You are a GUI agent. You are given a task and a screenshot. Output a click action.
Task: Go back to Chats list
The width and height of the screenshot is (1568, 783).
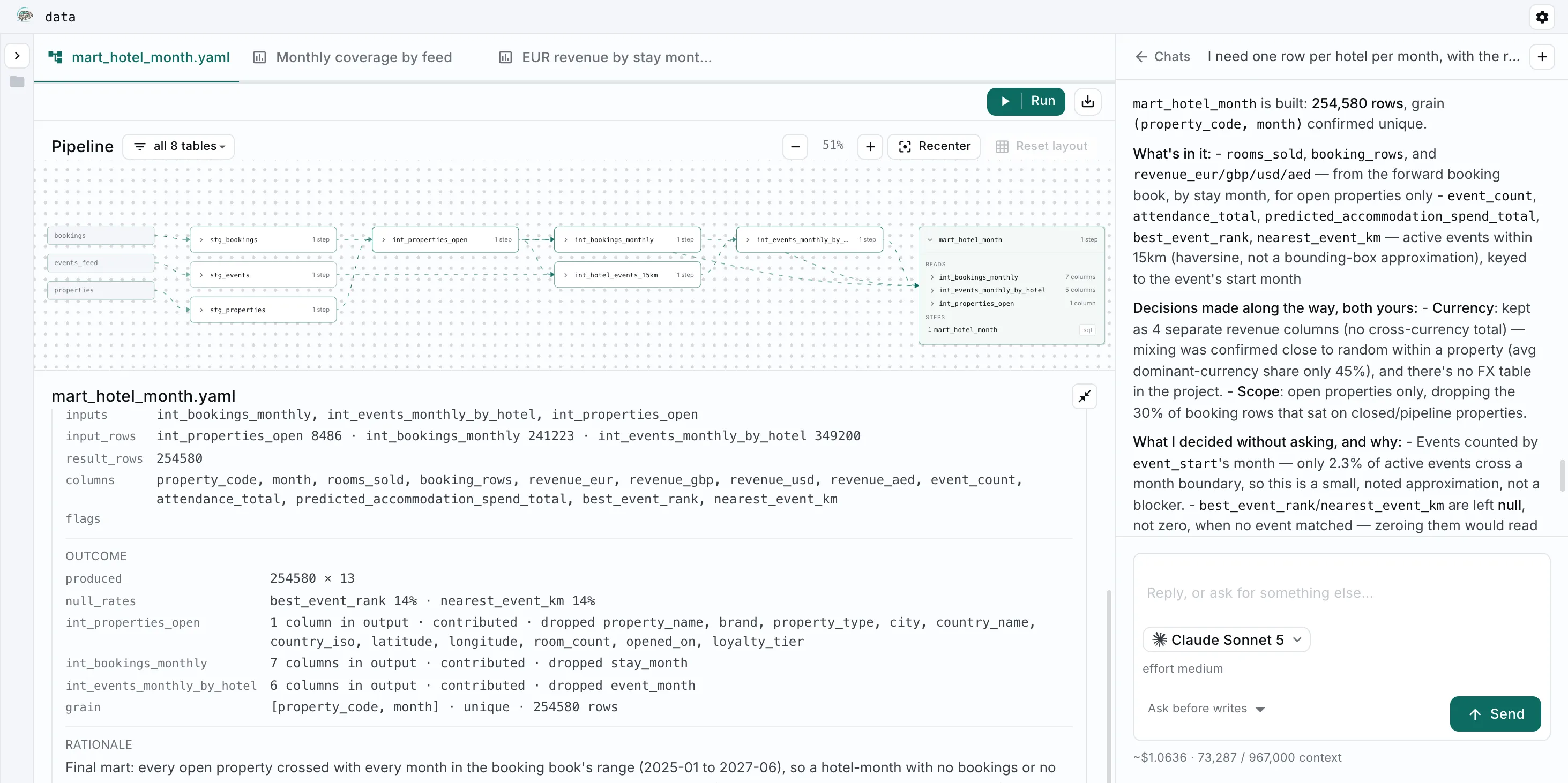[1162, 57]
